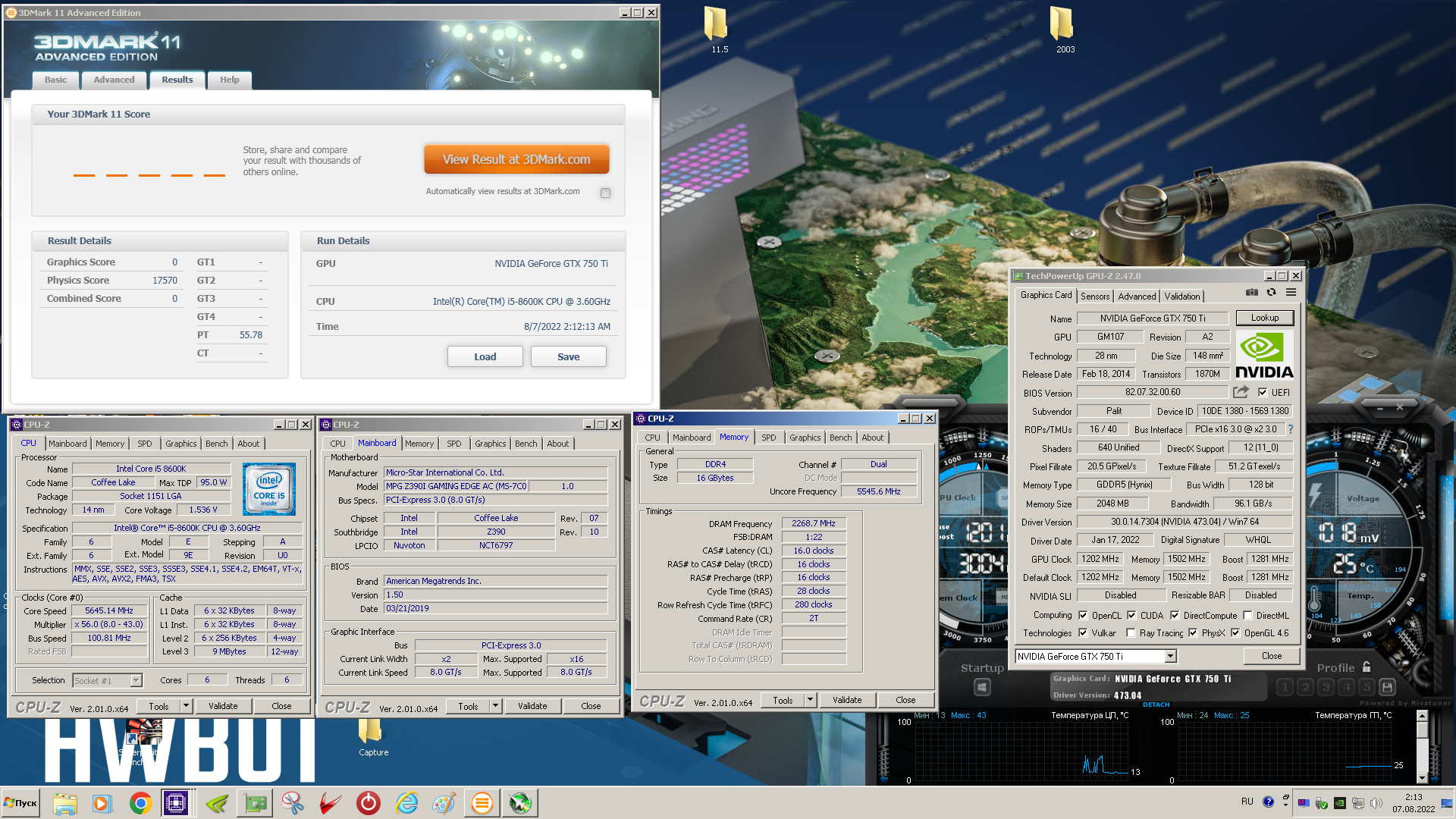The width and height of the screenshot is (1456, 819).
Task: Select Afterburner profile slot 1
Action: [x=1285, y=687]
